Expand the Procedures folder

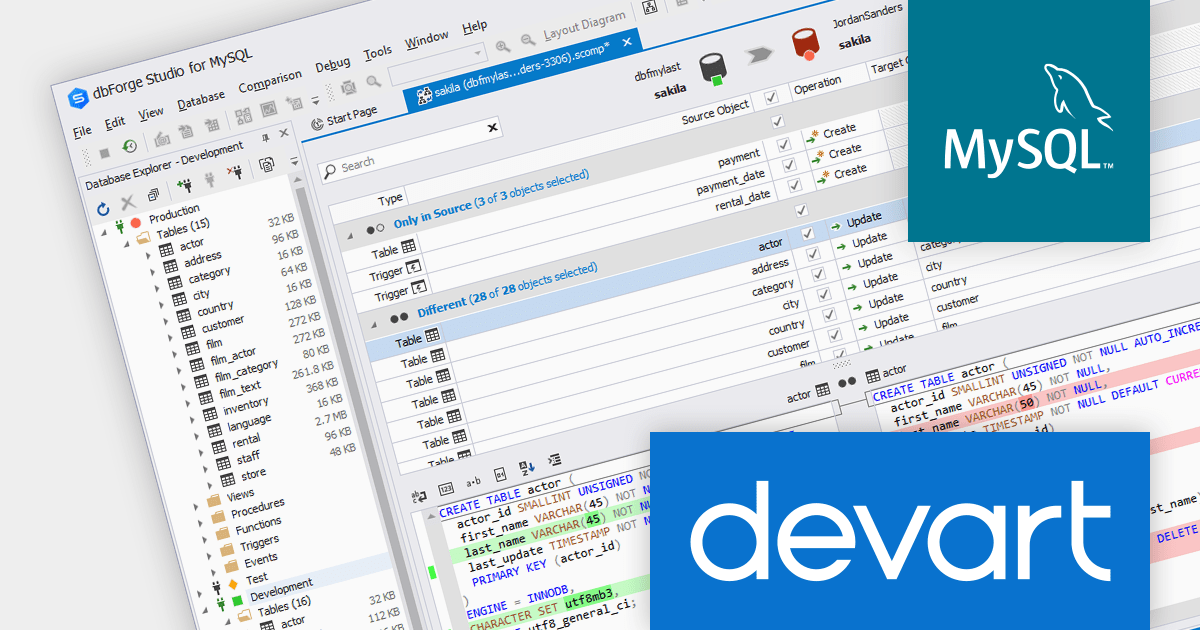(201, 522)
